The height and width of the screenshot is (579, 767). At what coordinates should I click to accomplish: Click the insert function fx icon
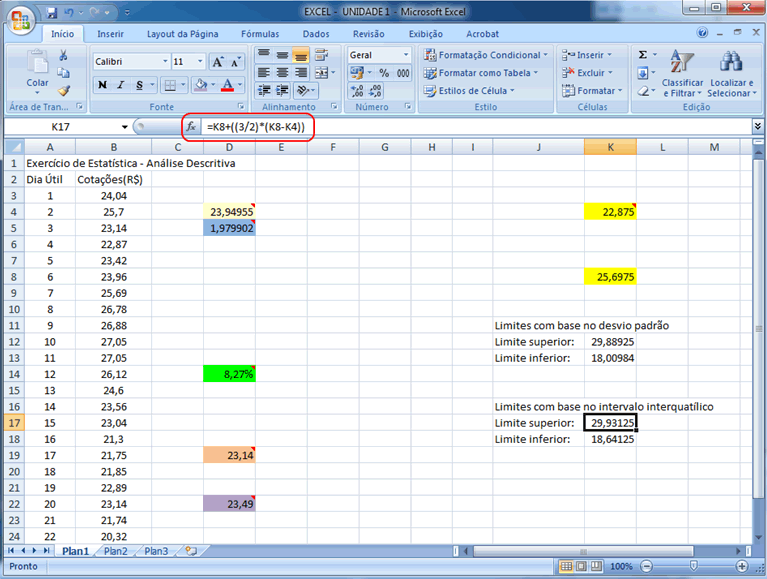(x=191, y=127)
